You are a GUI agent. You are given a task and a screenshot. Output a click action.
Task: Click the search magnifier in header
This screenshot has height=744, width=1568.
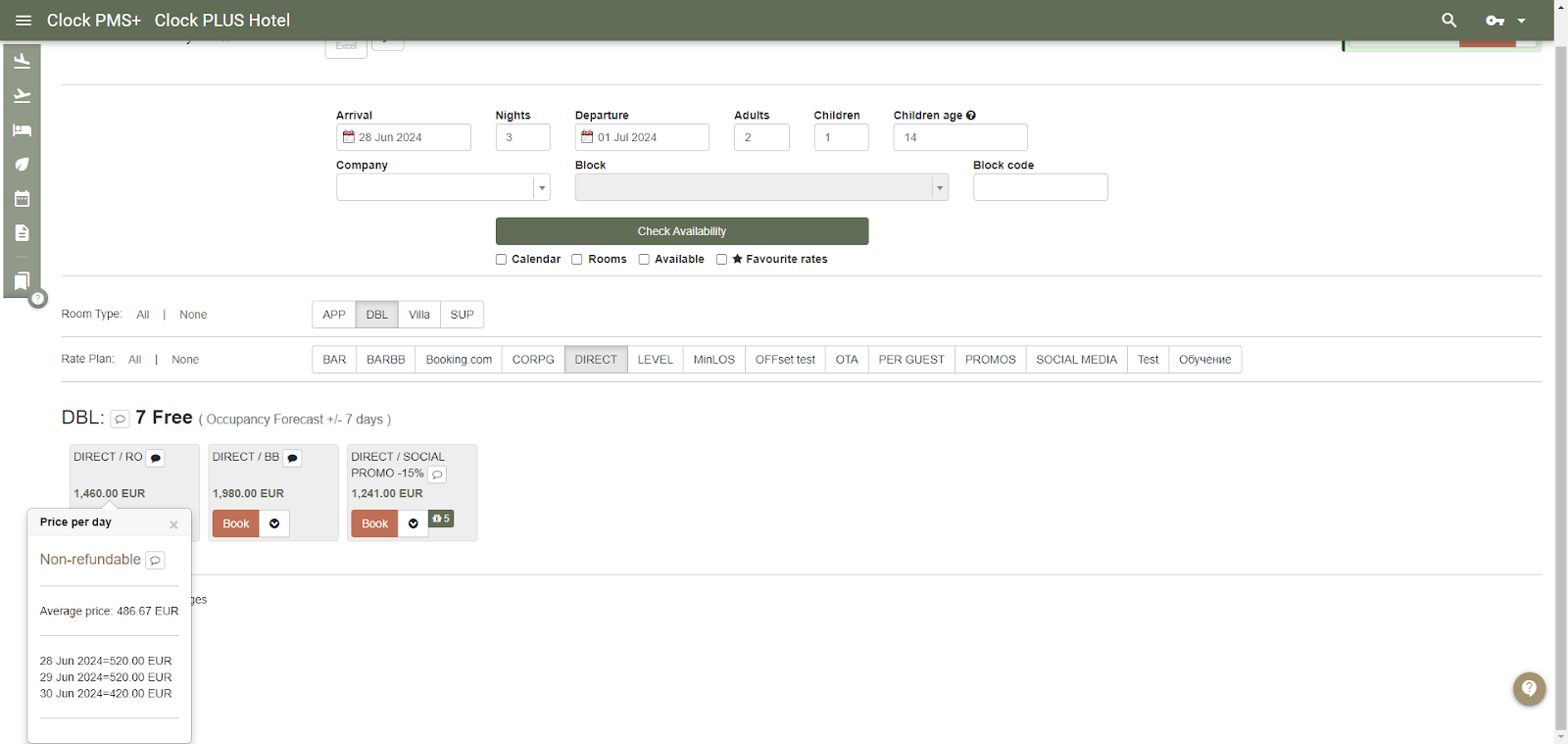click(1448, 21)
